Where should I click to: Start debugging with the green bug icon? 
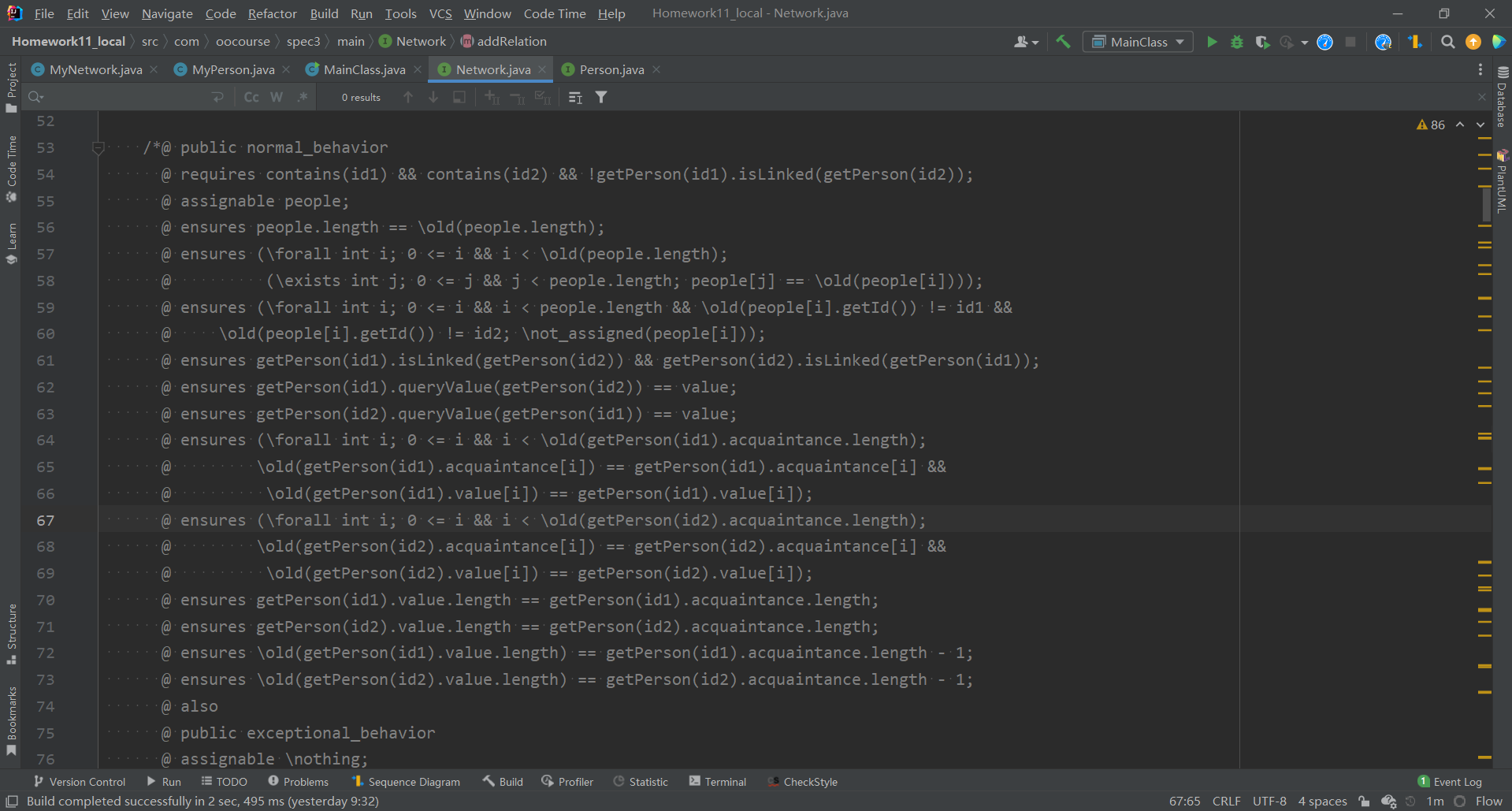[x=1237, y=42]
